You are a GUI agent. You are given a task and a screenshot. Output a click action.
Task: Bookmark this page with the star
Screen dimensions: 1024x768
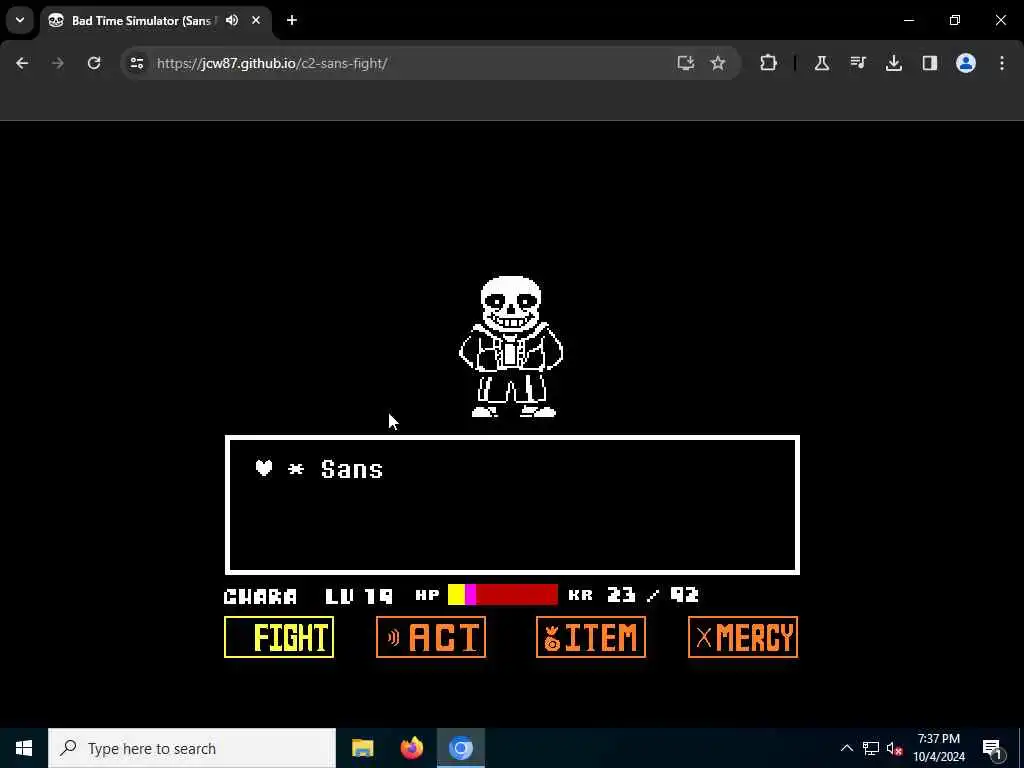point(718,63)
